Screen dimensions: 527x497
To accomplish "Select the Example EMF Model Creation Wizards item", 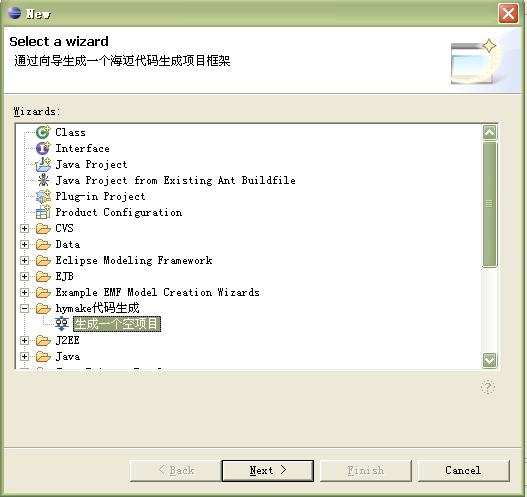I will (x=157, y=292).
